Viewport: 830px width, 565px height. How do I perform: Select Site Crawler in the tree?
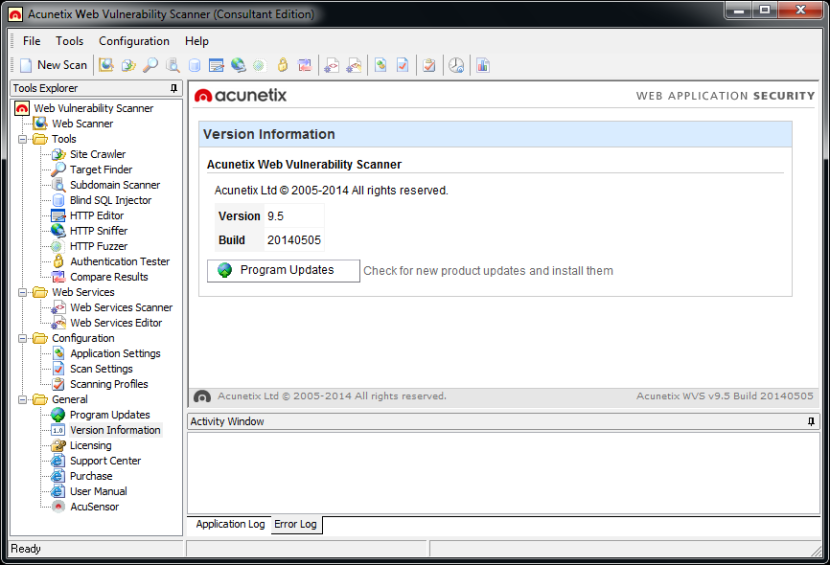98,154
